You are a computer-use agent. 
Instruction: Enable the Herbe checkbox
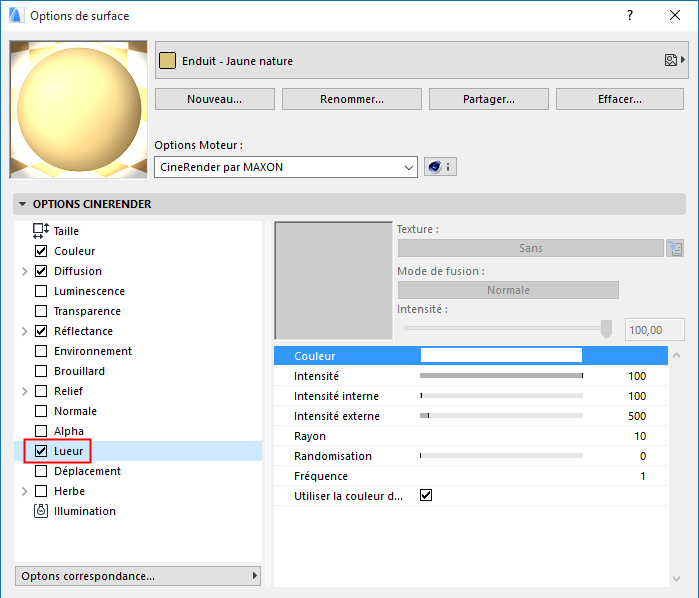pyautogui.click(x=41, y=491)
